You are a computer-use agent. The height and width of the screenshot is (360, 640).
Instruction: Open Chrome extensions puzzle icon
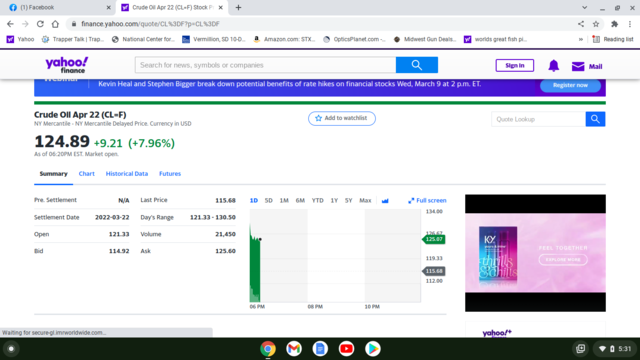pyautogui.click(x=614, y=24)
